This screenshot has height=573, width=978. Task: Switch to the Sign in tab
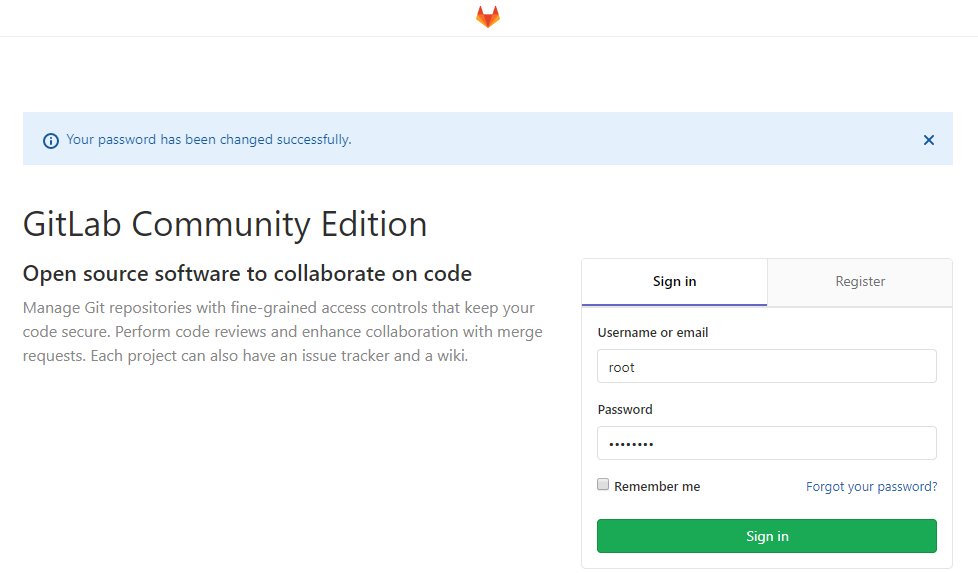click(x=674, y=282)
